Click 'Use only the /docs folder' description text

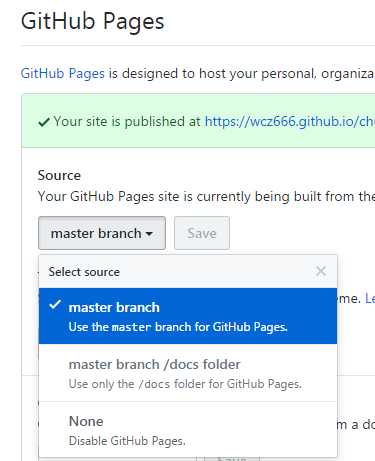tap(185, 384)
